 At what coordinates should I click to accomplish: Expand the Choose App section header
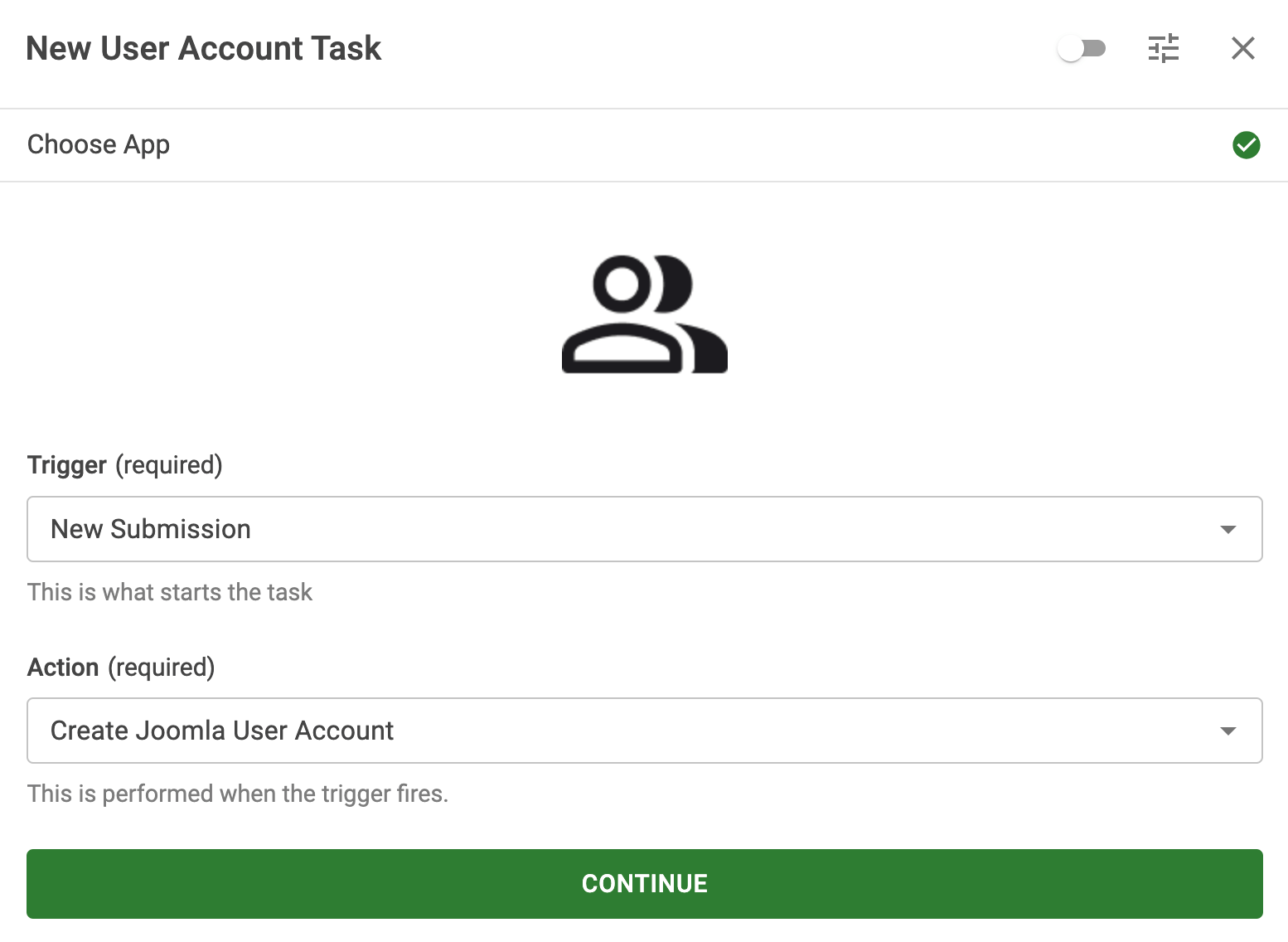pos(644,145)
